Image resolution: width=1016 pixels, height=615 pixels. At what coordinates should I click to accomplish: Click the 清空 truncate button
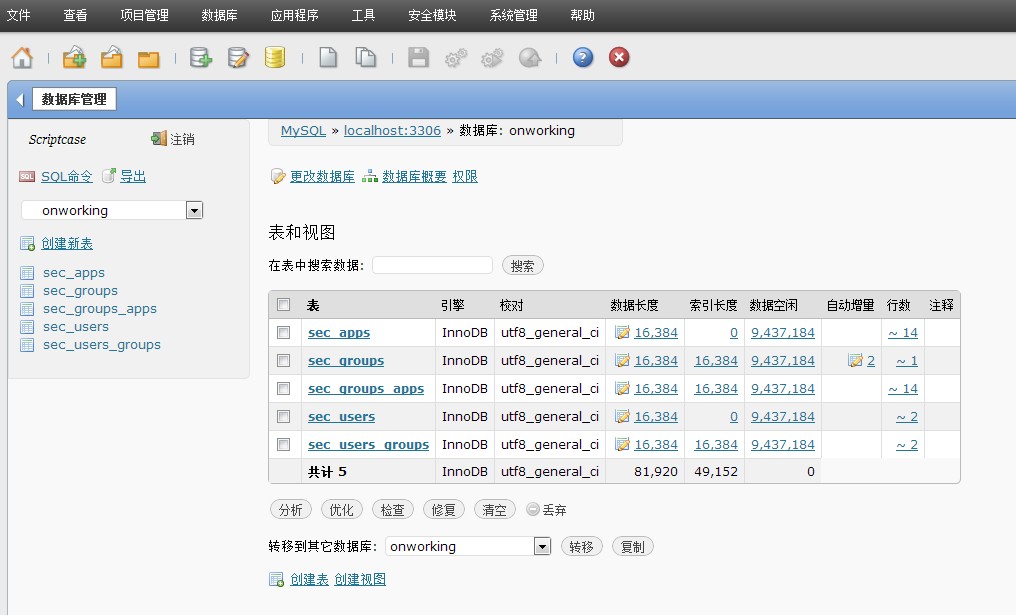pyautogui.click(x=494, y=510)
